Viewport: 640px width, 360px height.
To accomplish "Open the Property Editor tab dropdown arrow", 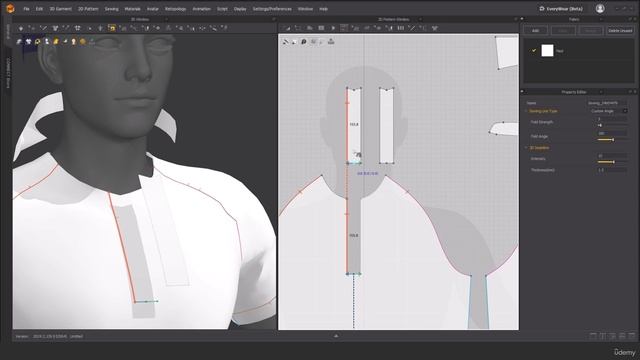I will tap(600, 92).
